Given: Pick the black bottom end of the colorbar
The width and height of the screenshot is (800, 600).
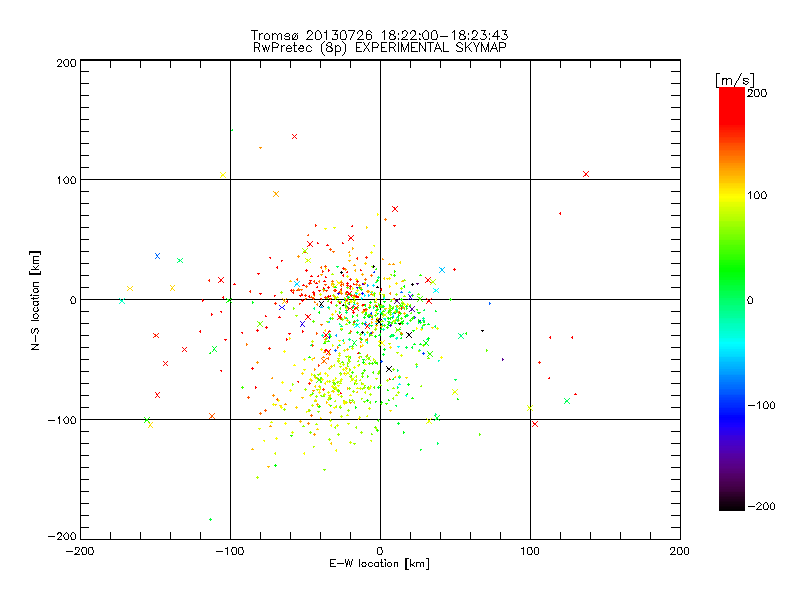Looking at the screenshot, I should coord(732,505).
